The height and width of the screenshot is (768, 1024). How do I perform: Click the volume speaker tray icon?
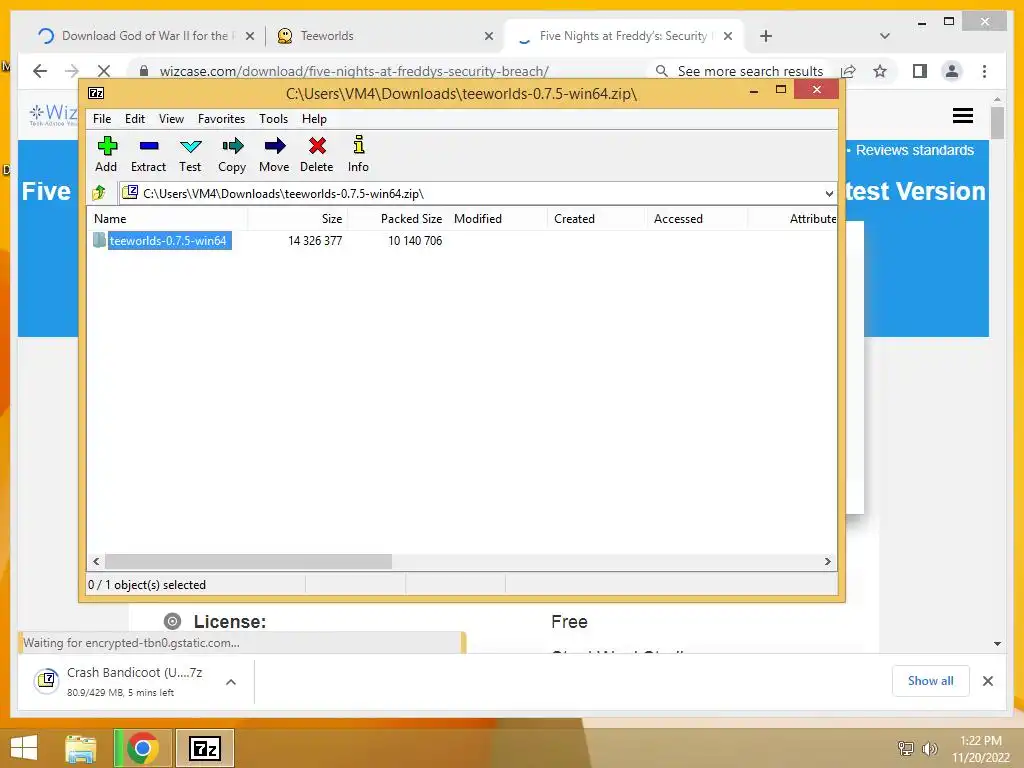coord(929,749)
